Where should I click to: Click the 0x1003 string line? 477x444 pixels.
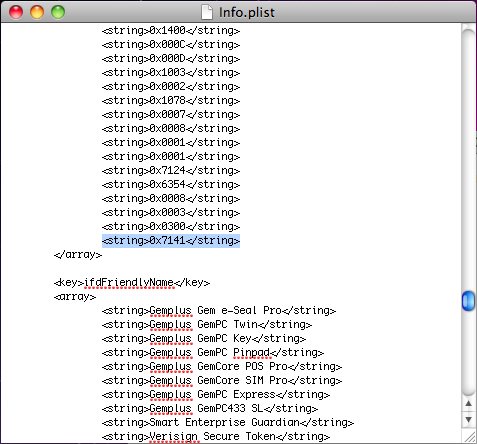(171, 73)
